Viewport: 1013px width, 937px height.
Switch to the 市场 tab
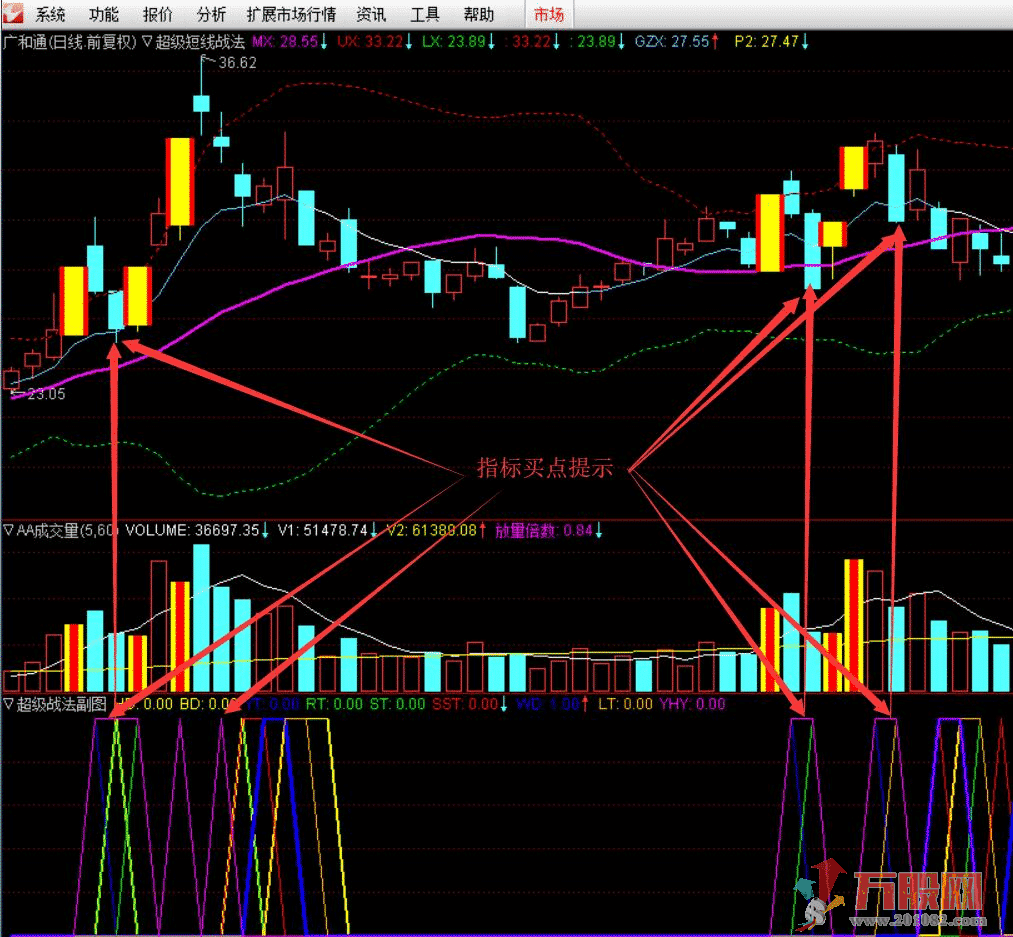(x=549, y=14)
